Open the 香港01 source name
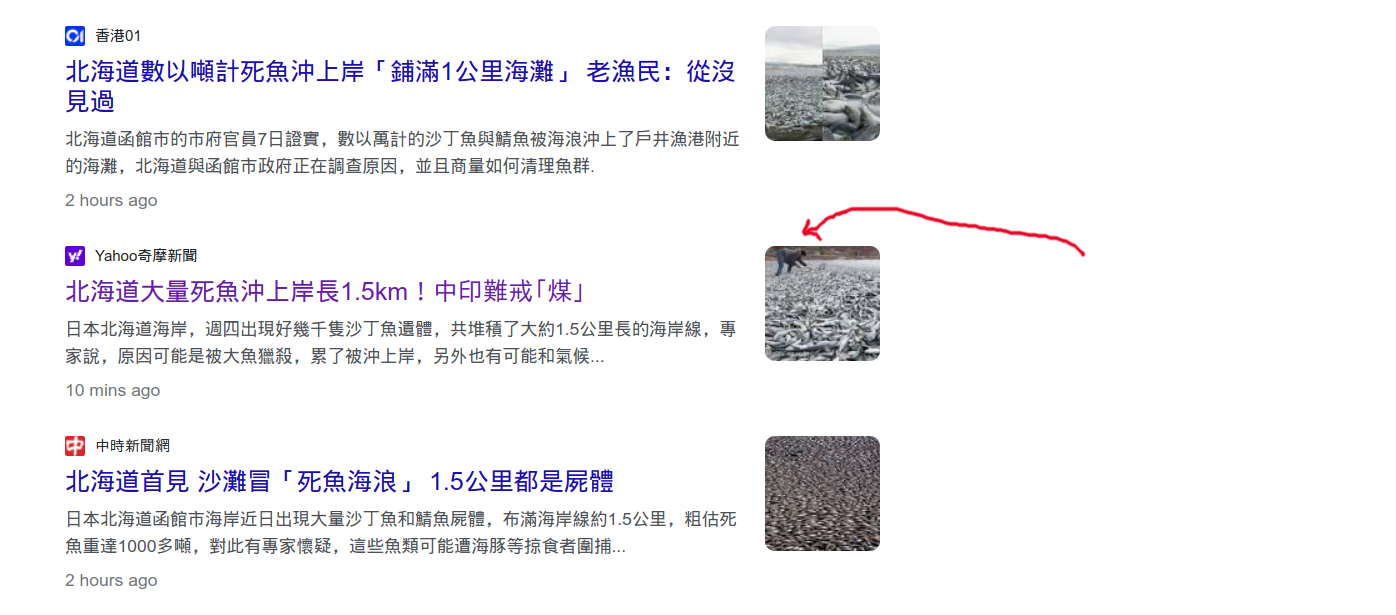 [x=118, y=36]
